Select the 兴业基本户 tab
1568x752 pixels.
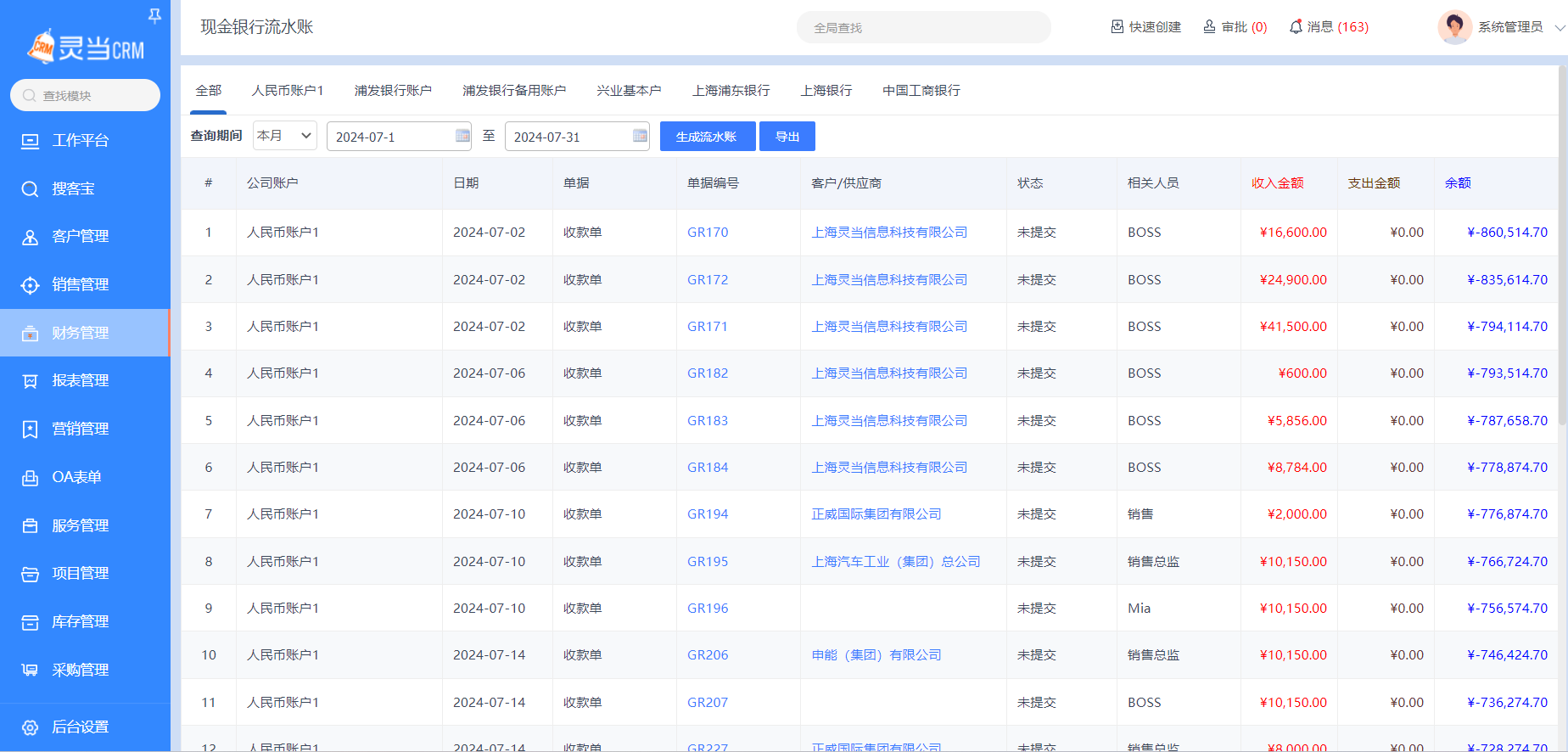click(x=629, y=91)
